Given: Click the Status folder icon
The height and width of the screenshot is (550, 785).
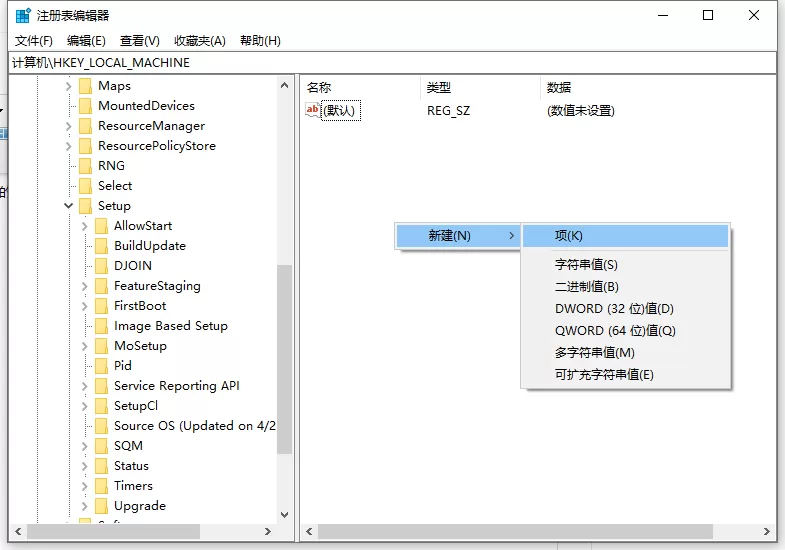Looking at the screenshot, I should [102, 466].
